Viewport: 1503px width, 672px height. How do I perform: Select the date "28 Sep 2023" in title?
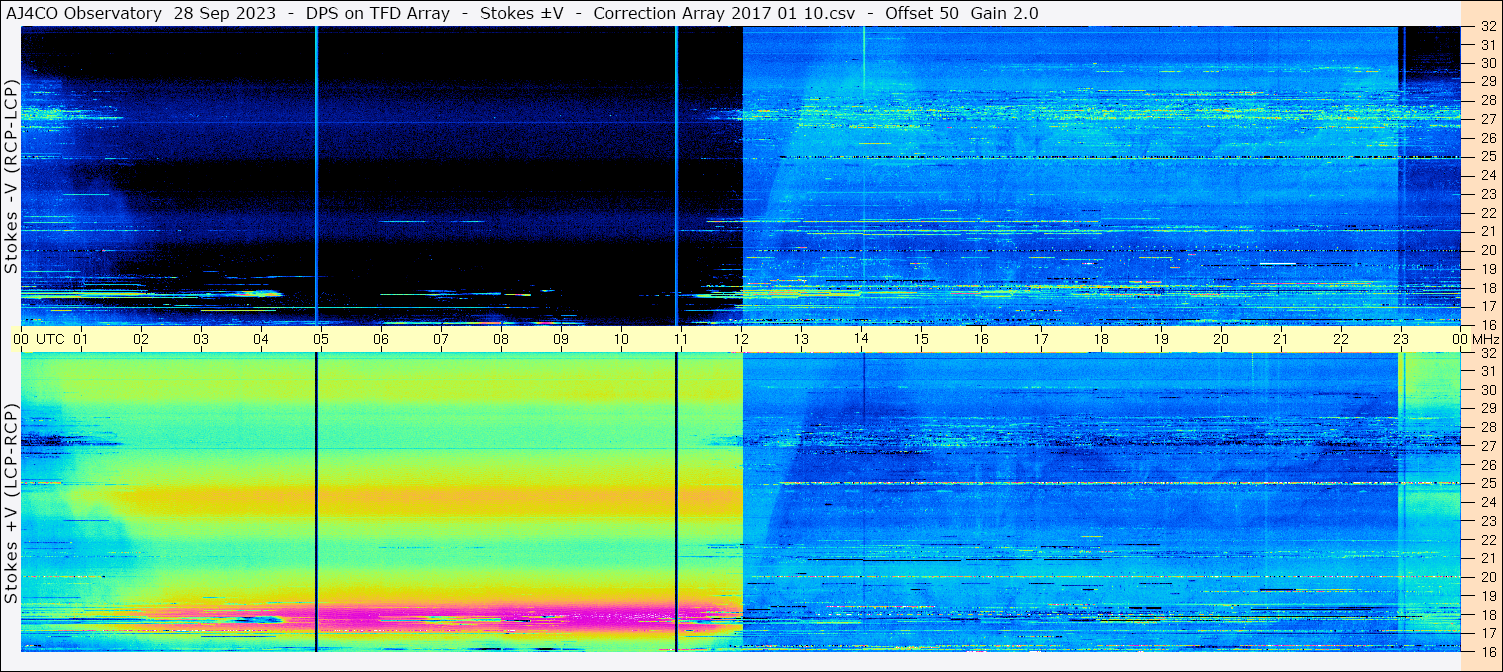(225, 13)
